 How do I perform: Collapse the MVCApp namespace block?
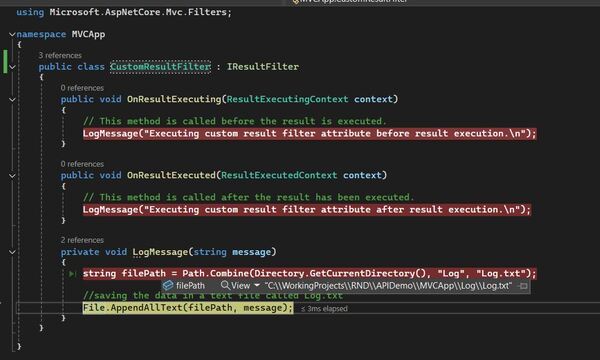click(x=12, y=34)
